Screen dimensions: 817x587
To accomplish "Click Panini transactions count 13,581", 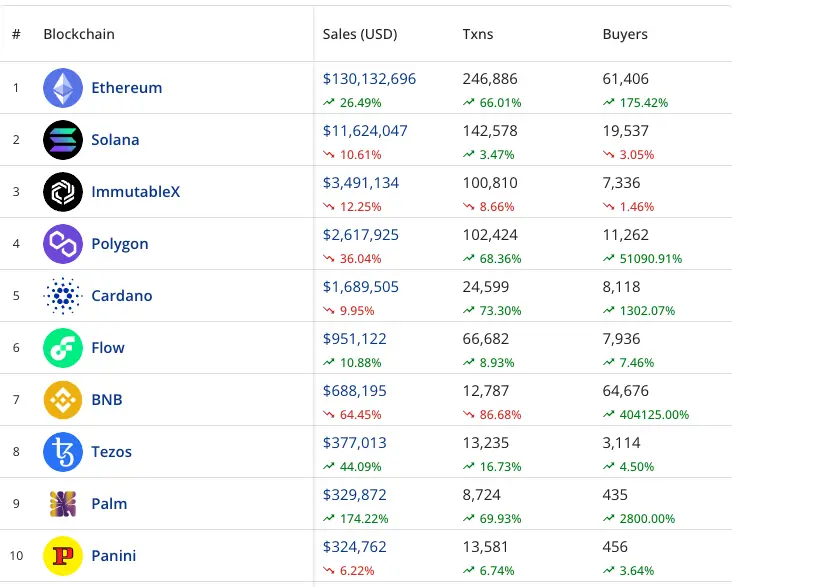I will click(486, 547).
